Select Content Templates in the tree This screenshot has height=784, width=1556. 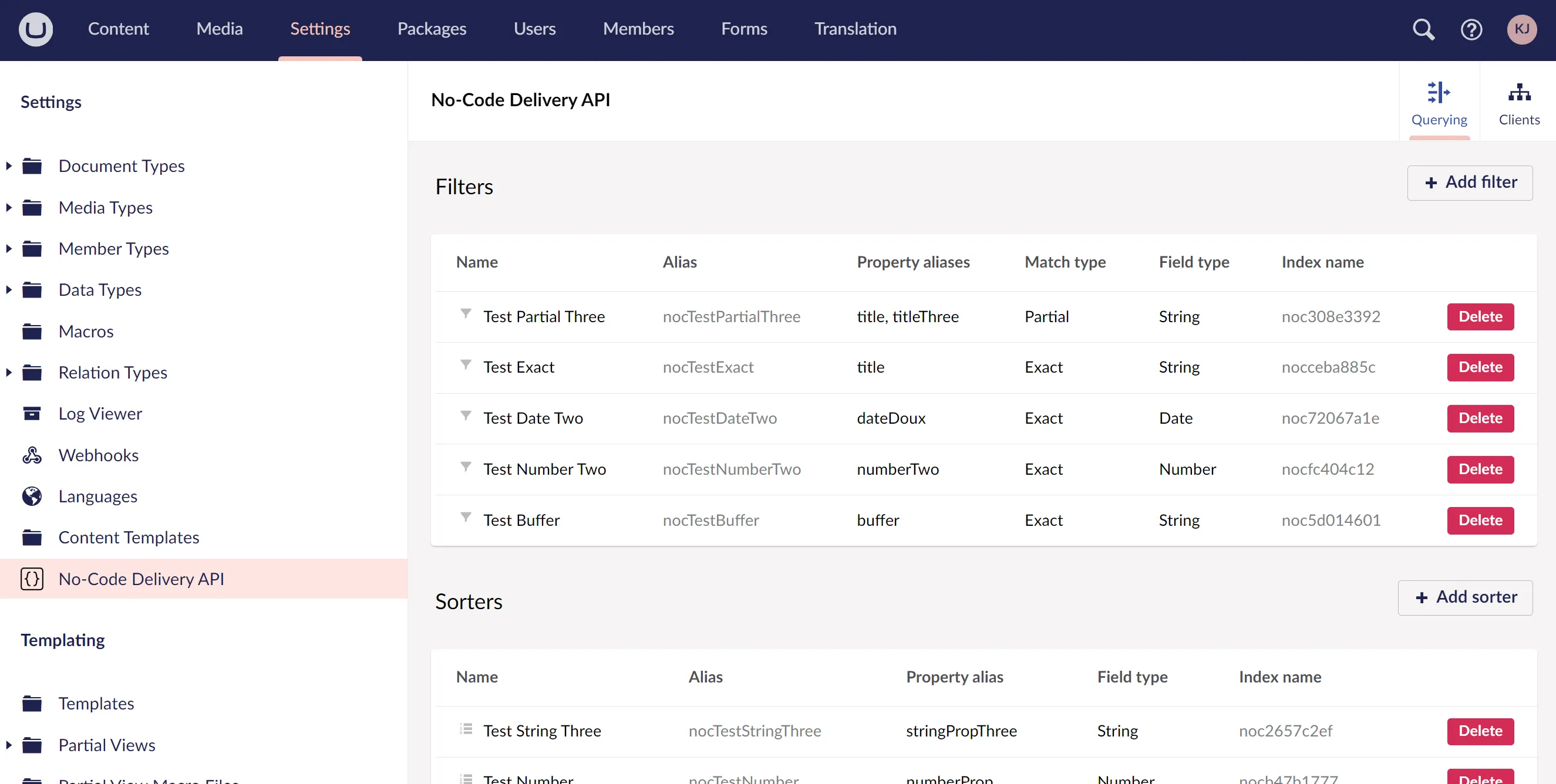pyautogui.click(x=129, y=537)
